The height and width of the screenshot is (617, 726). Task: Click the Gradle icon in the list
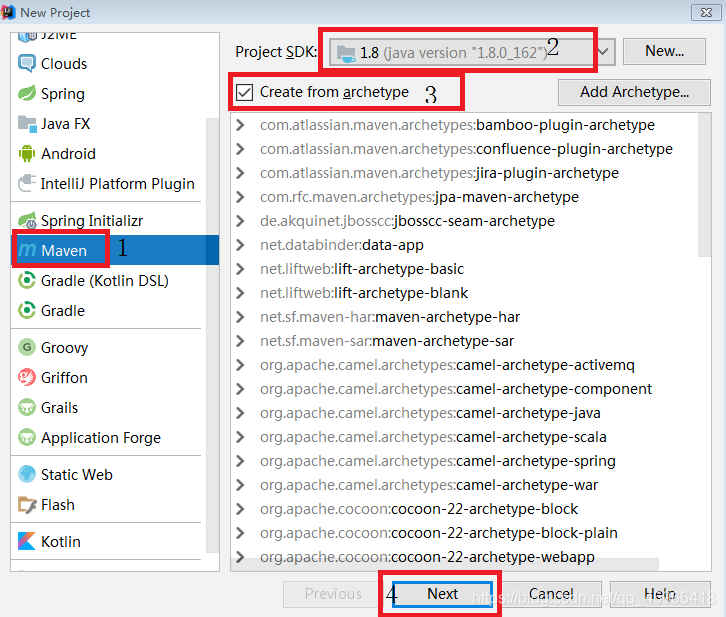tap(27, 311)
